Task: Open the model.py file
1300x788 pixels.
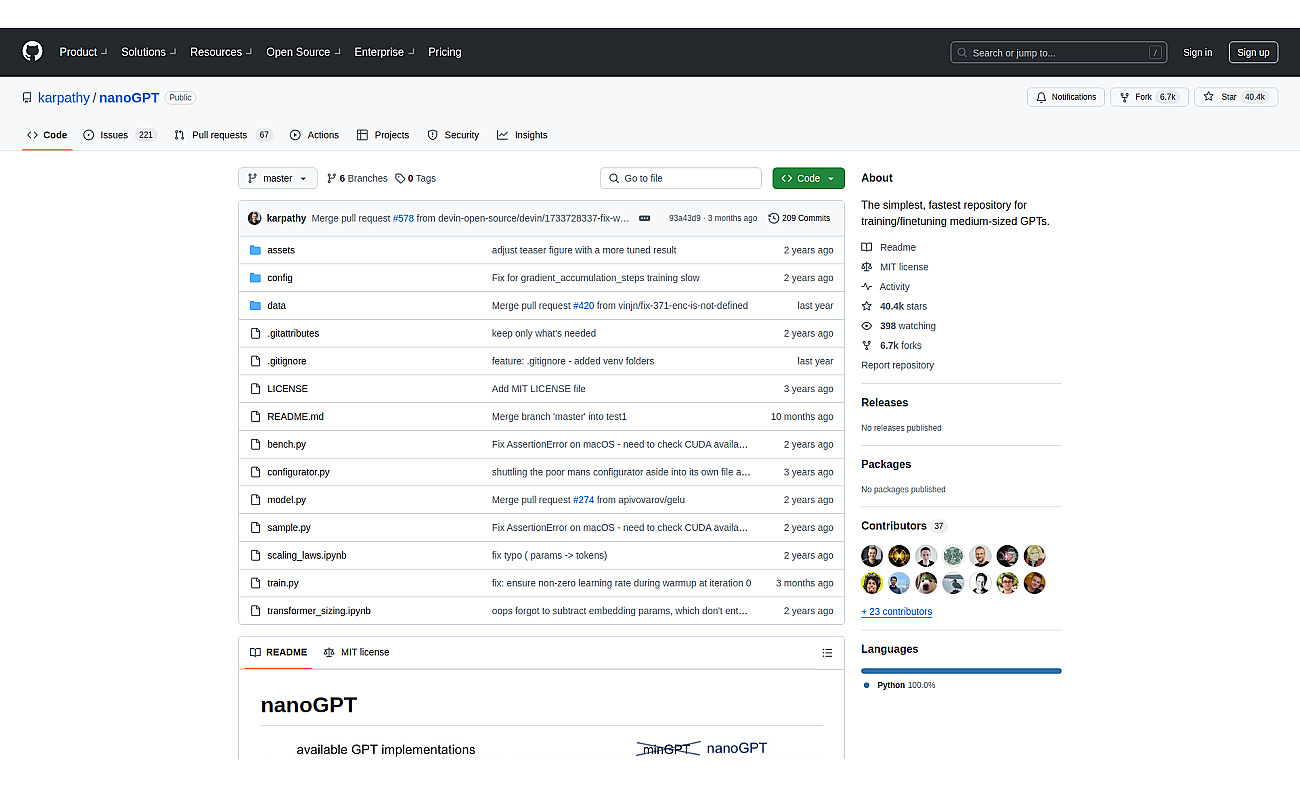Action: click(287, 500)
